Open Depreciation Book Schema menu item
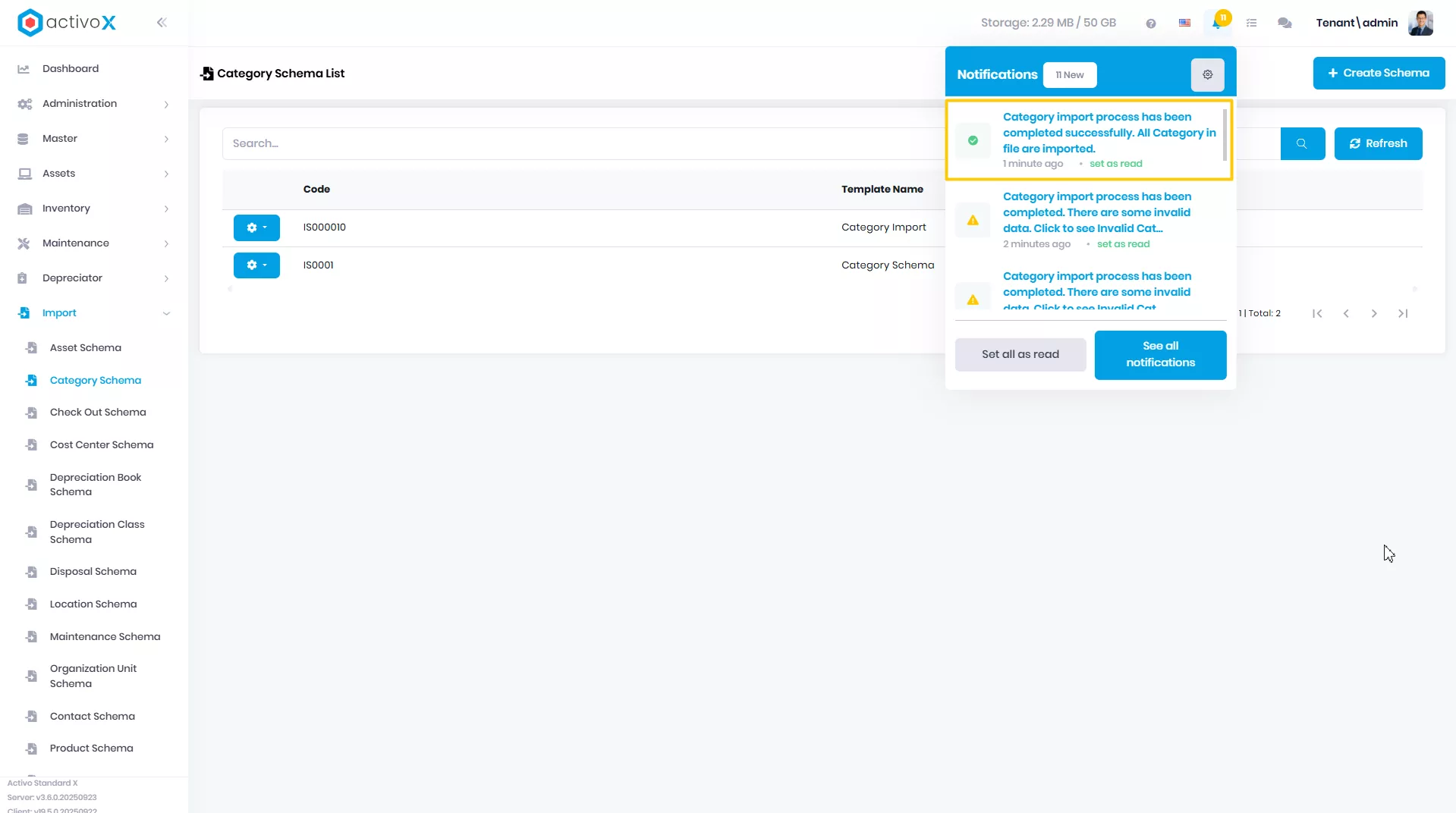This screenshot has width=1456, height=813. [x=94, y=485]
